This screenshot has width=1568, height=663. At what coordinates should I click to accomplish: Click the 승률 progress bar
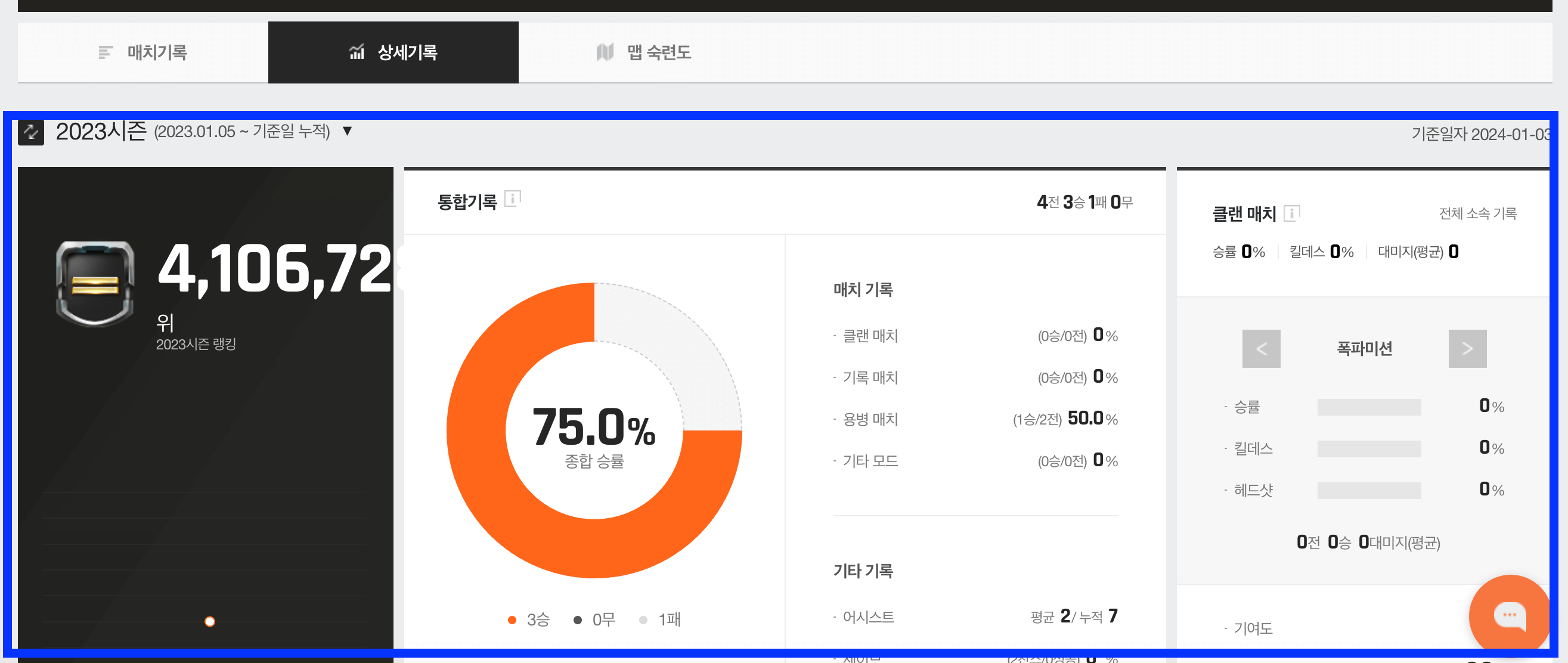1369,407
